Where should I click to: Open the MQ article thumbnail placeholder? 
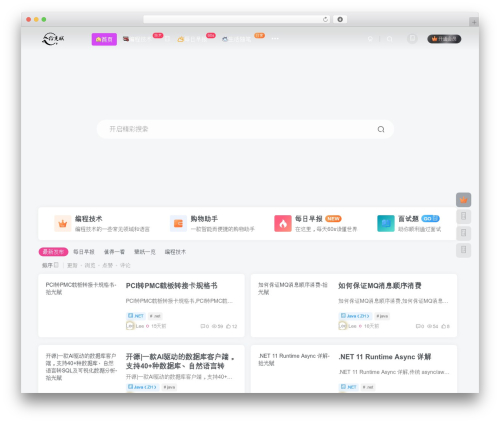click(293, 288)
